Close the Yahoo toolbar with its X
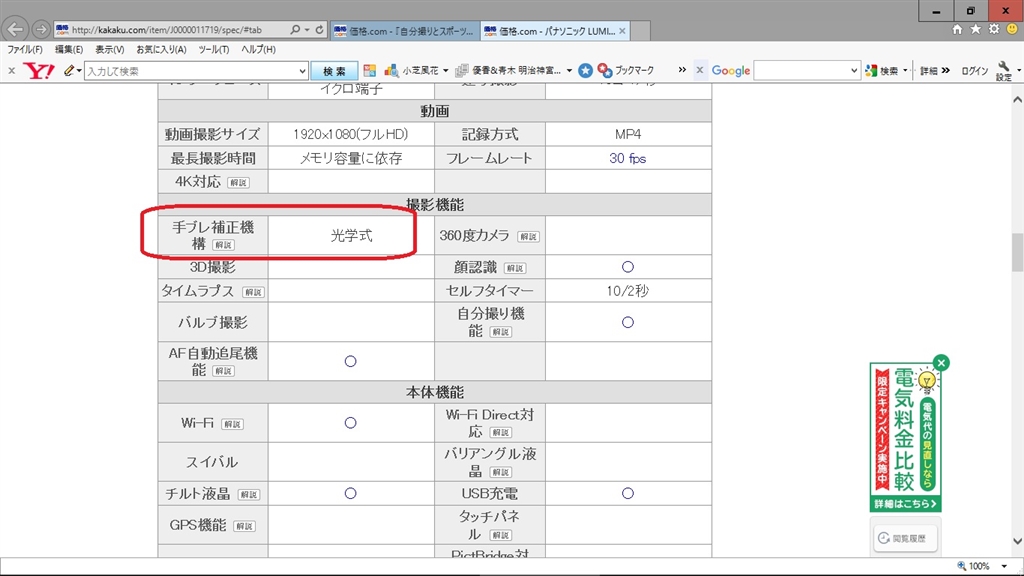Image resolution: width=1024 pixels, height=576 pixels. (x=11, y=71)
